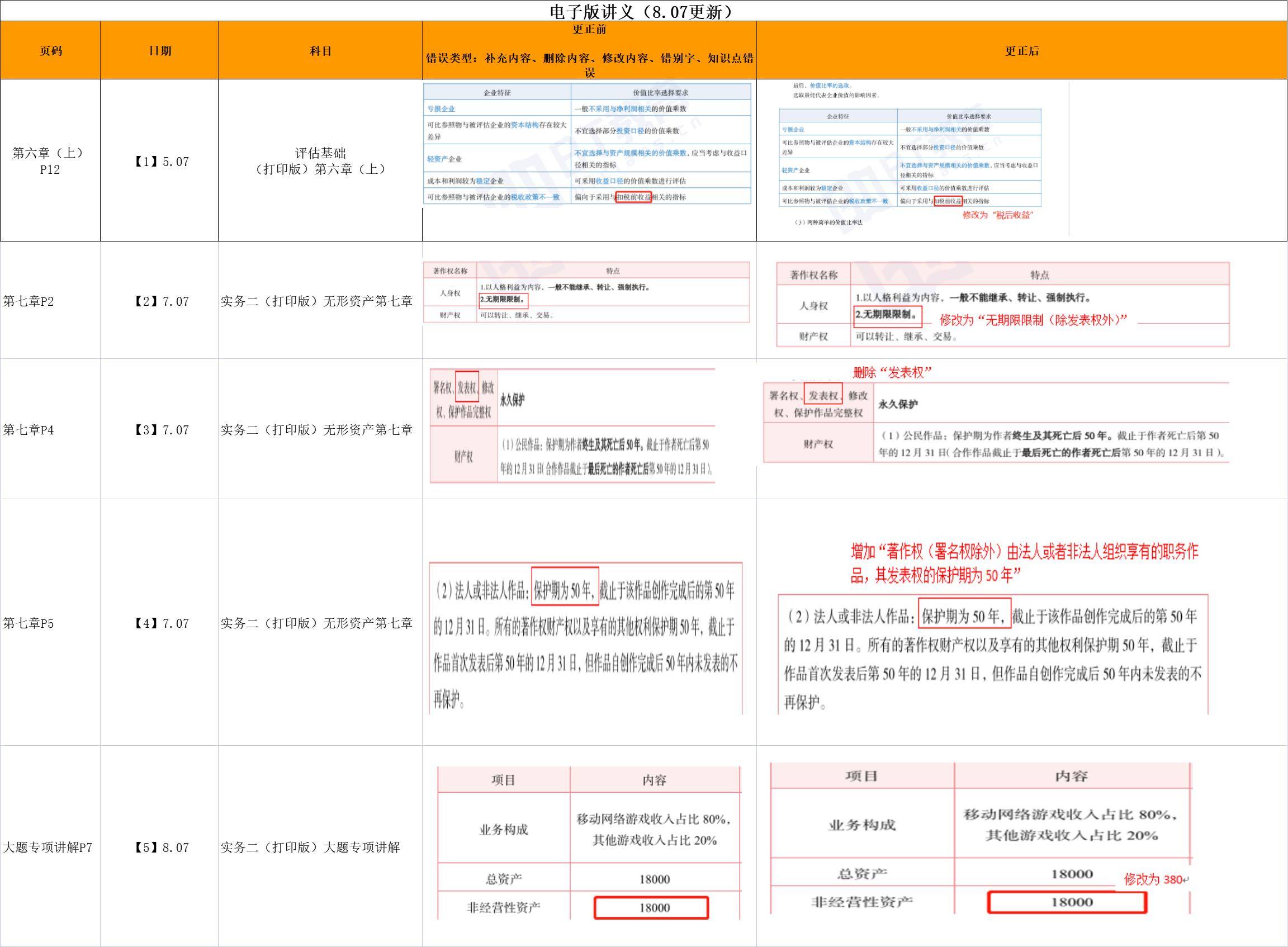Select the date cell "【2】7.07"
1288x947 pixels.
[x=160, y=301]
